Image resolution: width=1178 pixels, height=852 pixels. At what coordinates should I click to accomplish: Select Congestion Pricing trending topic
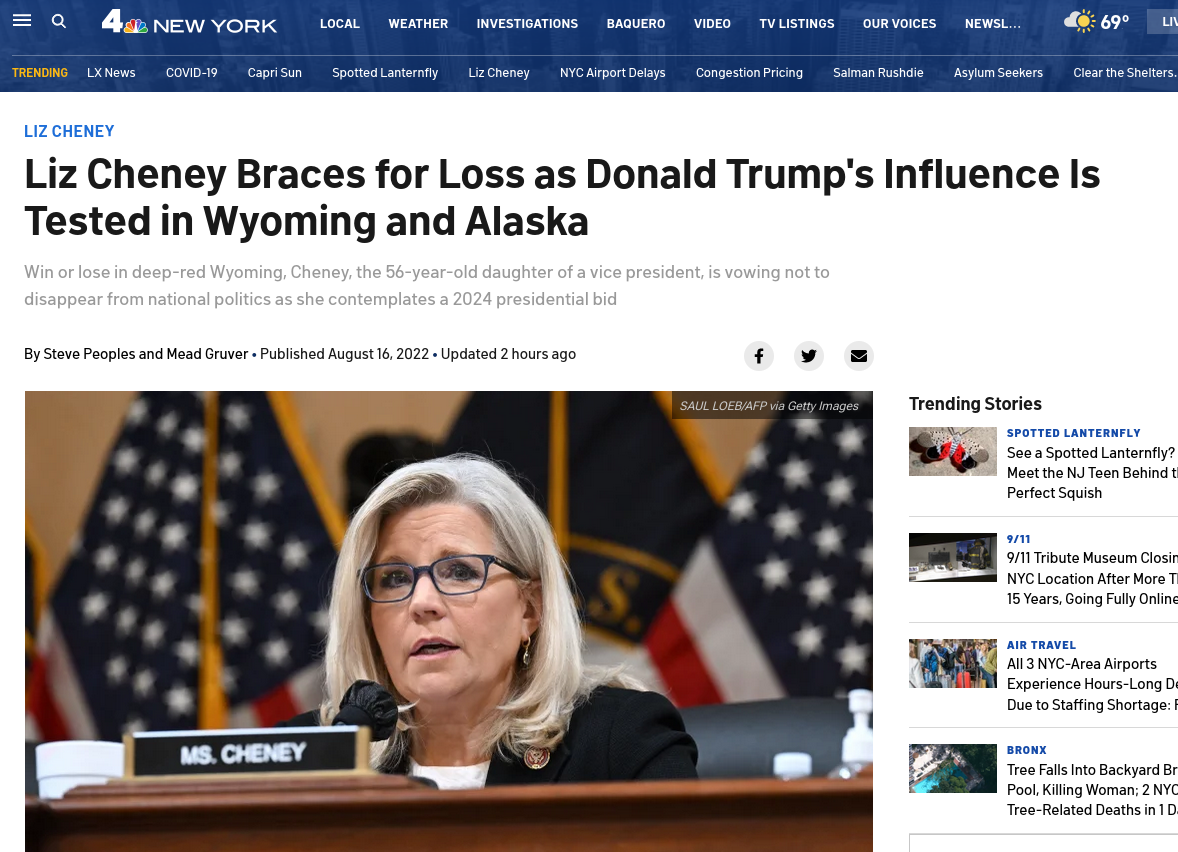[x=749, y=73]
